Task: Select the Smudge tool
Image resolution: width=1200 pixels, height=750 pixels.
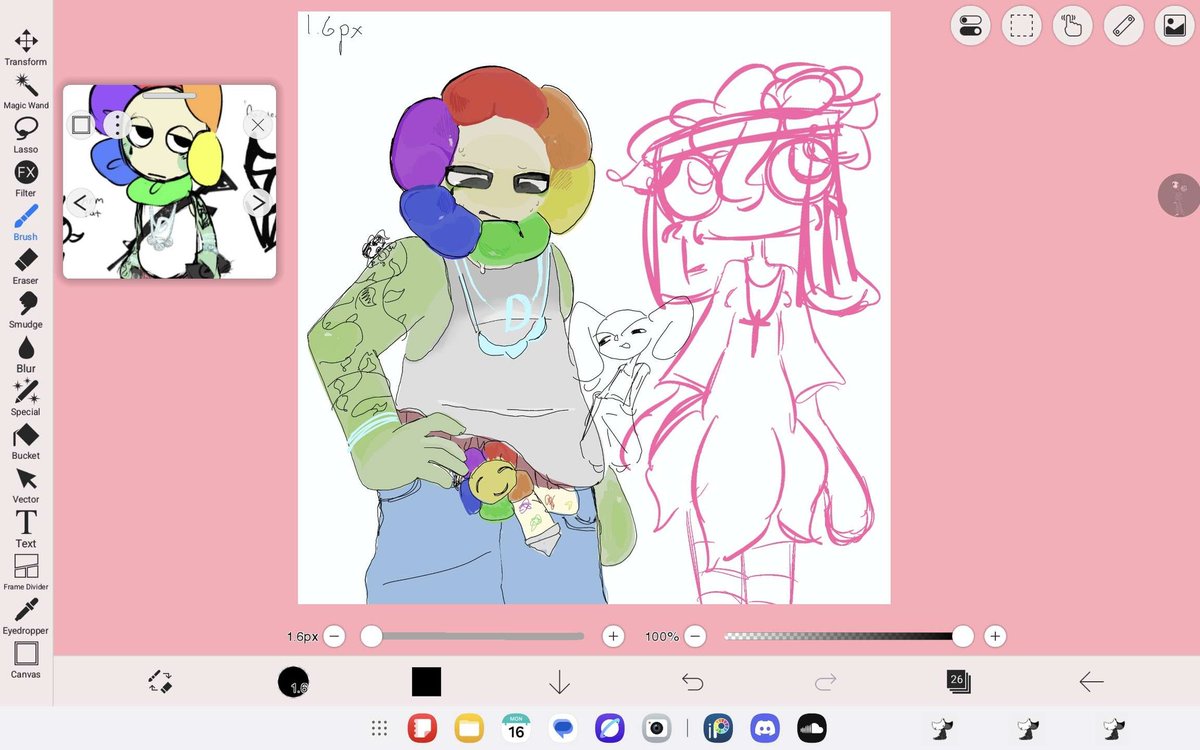Action: 26,310
